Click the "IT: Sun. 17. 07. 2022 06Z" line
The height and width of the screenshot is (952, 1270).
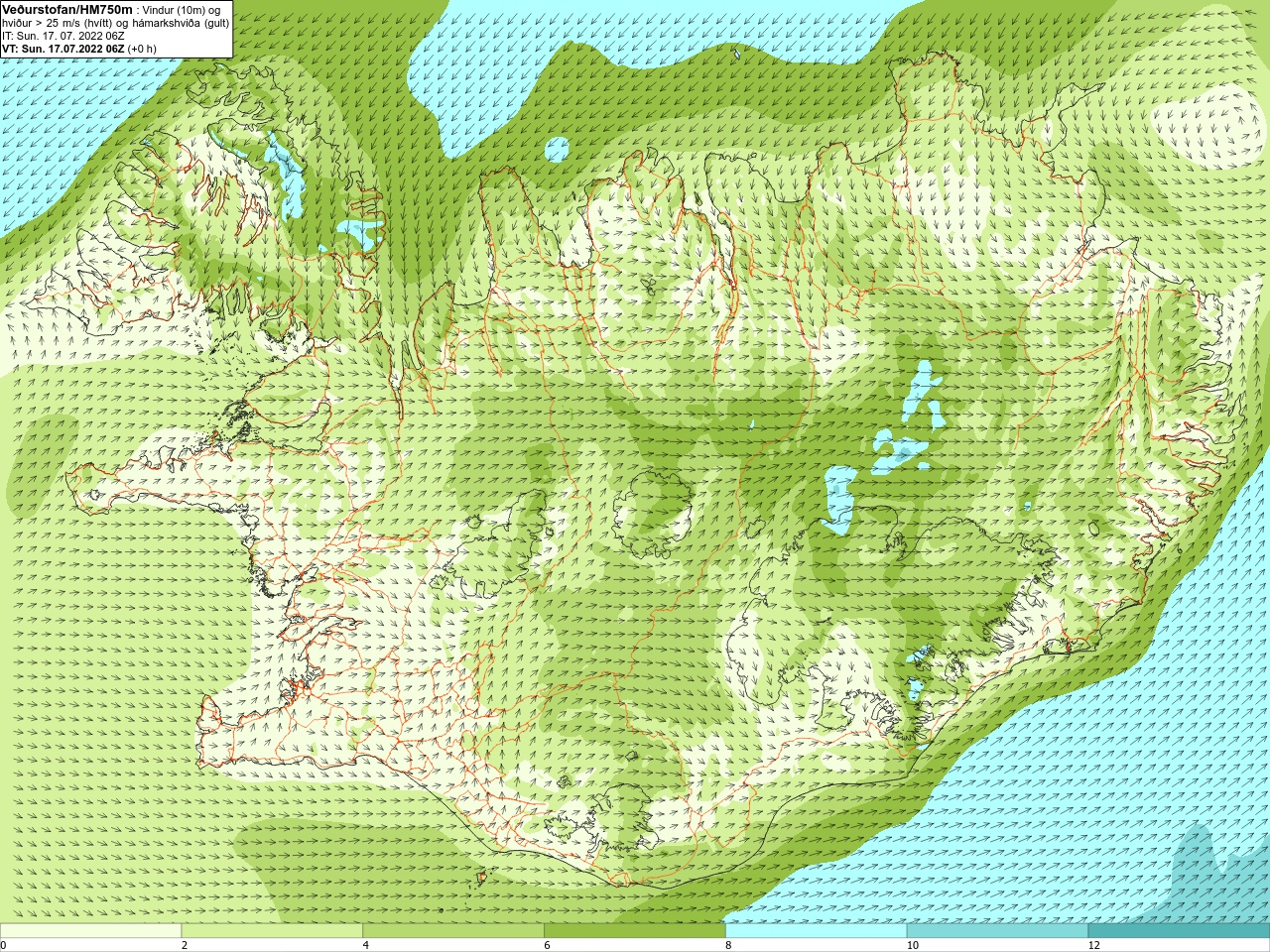(x=63, y=36)
